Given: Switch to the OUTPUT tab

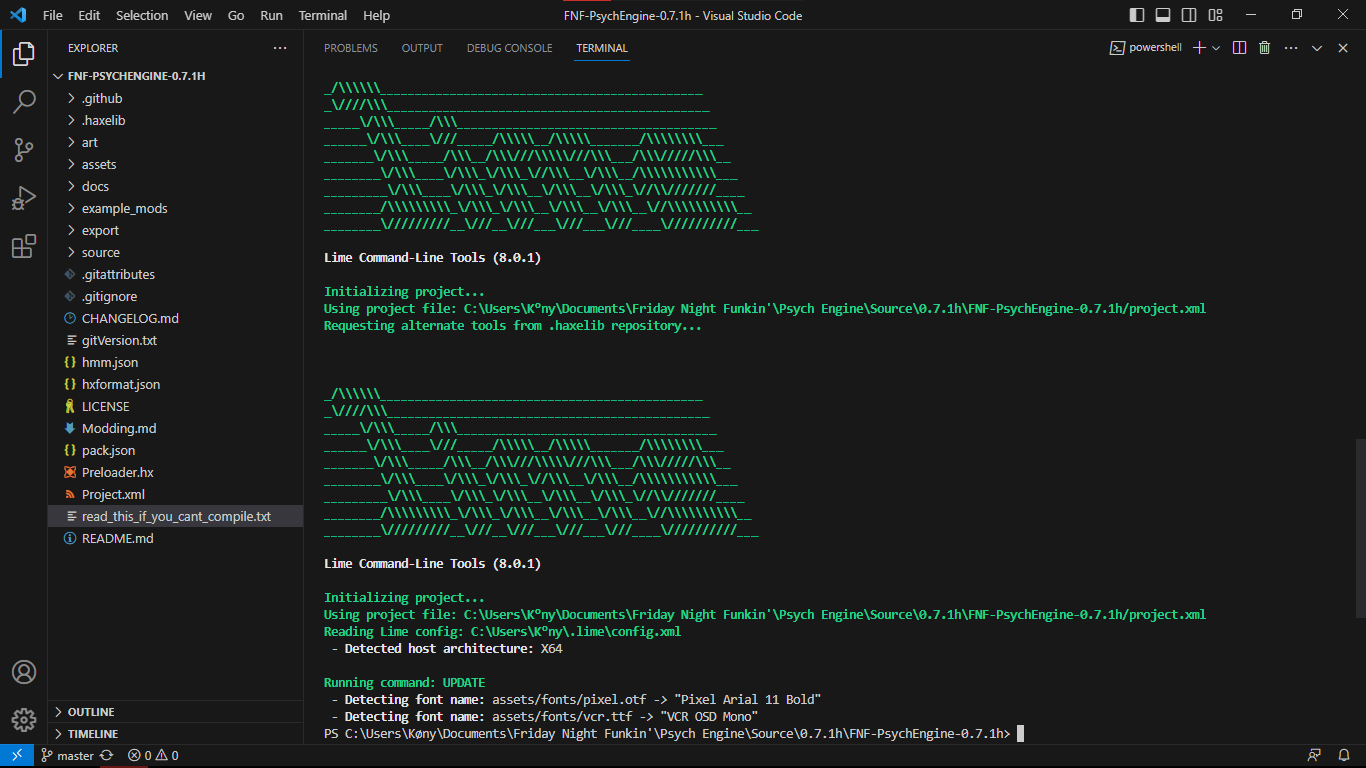Looking at the screenshot, I should coord(421,47).
